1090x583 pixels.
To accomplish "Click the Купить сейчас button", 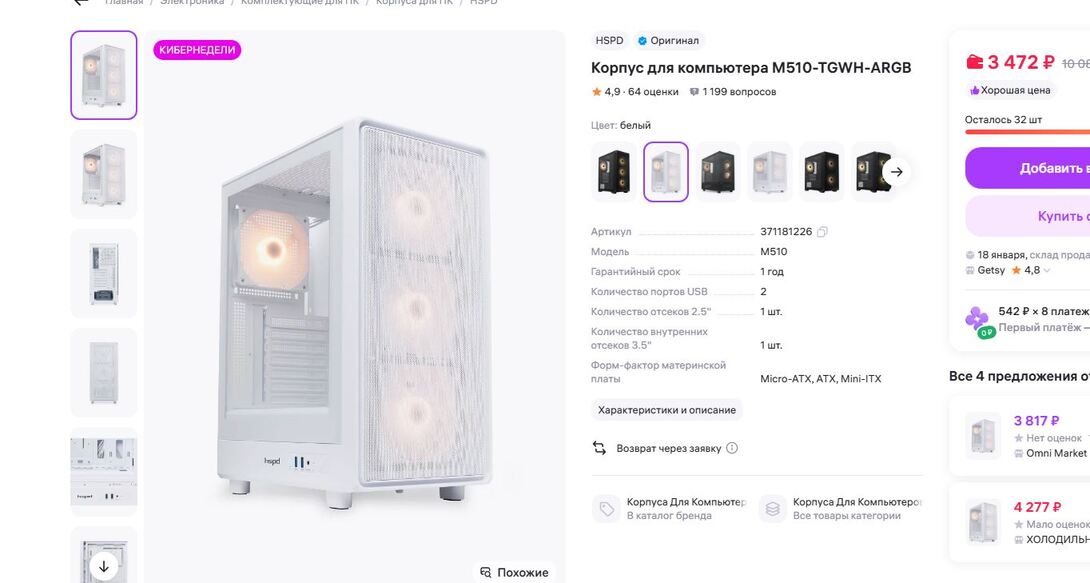I will (1027, 216).
